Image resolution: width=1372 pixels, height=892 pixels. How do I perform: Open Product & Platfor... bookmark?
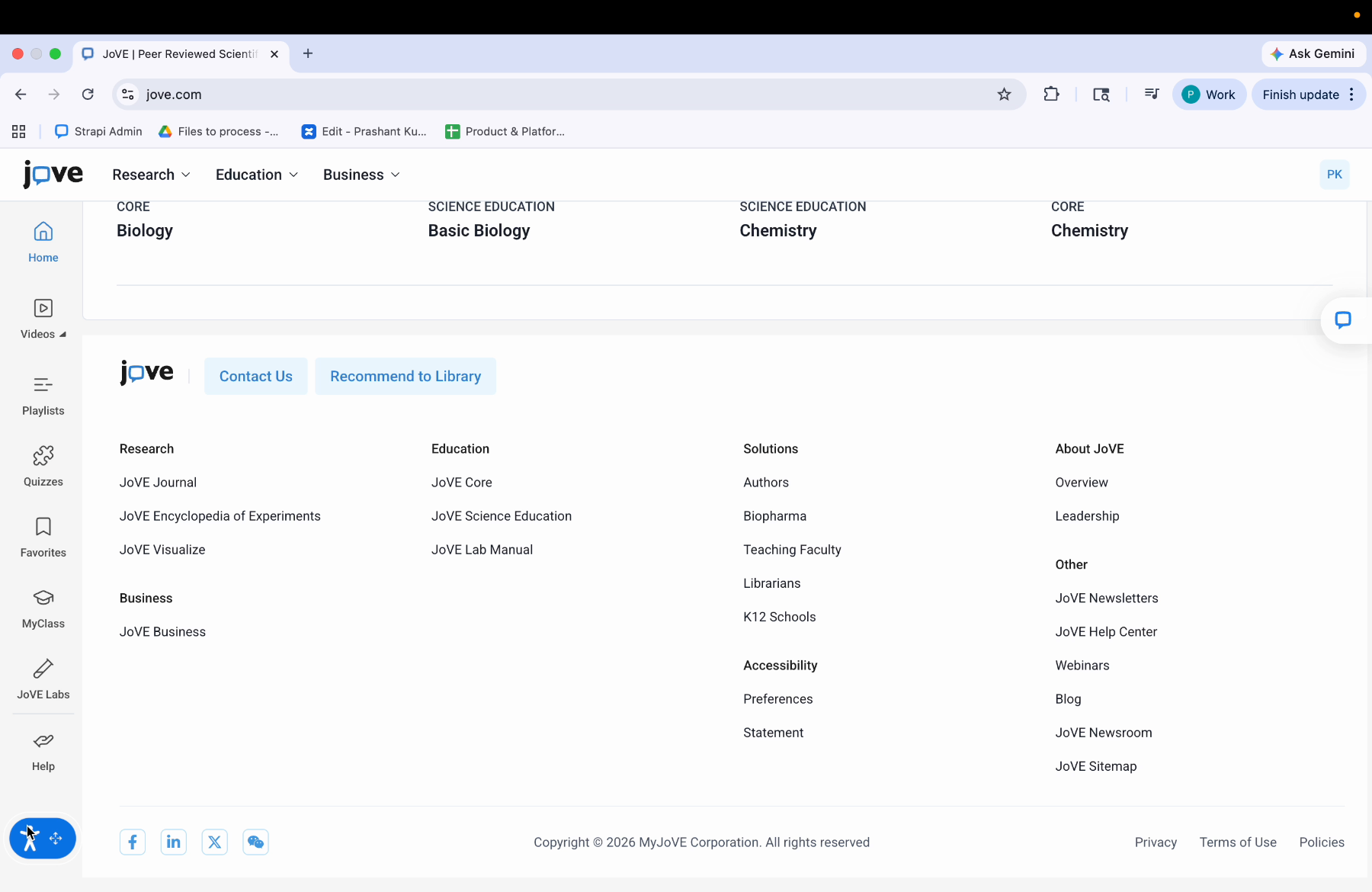tap(505, 132)
